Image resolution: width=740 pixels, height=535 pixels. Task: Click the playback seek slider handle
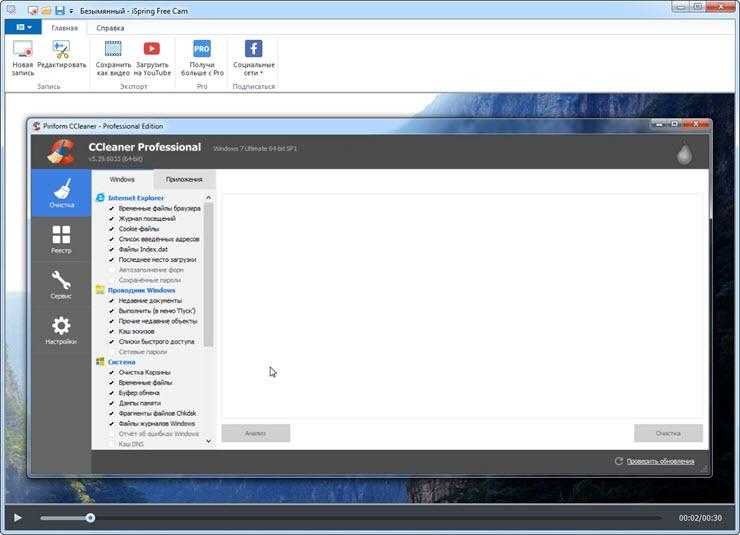click(90, 518)
